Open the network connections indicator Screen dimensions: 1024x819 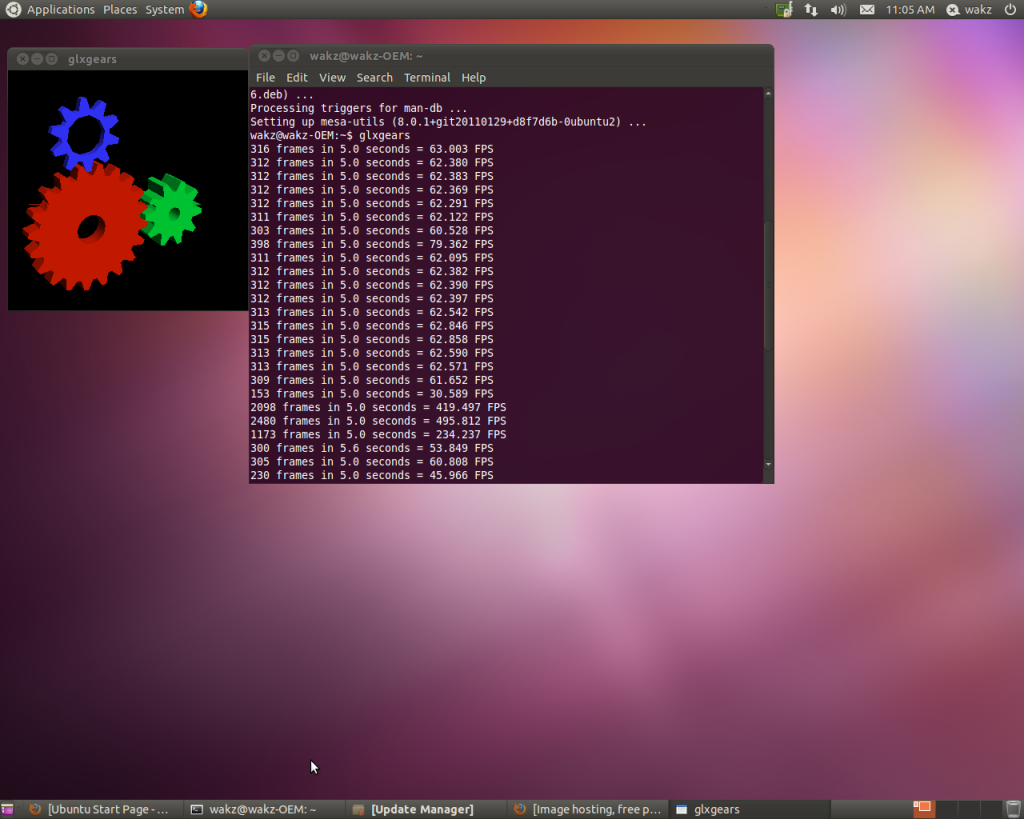tap(811, 9)
